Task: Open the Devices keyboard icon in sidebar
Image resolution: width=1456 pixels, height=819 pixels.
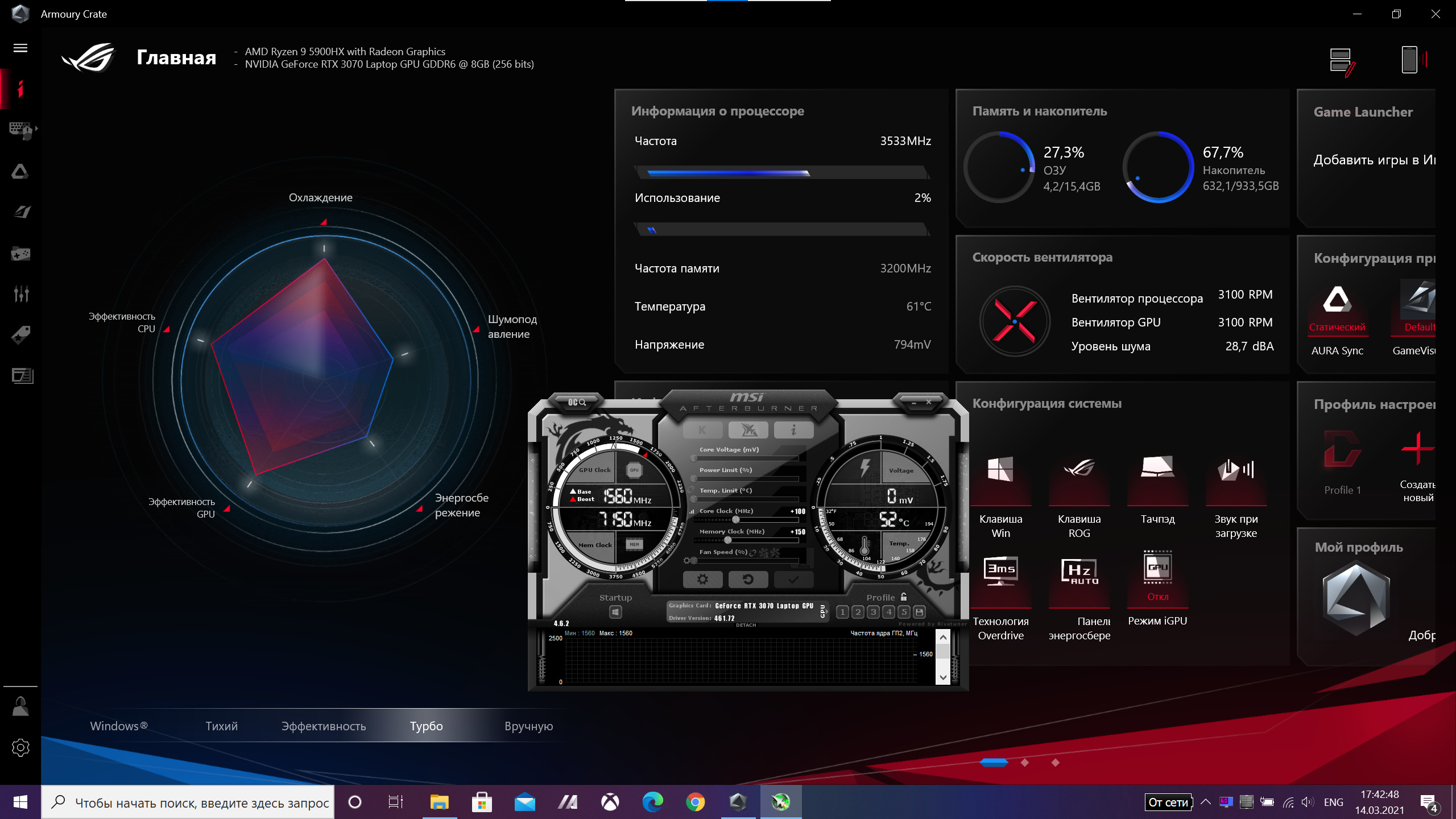Action: [22, 130]
